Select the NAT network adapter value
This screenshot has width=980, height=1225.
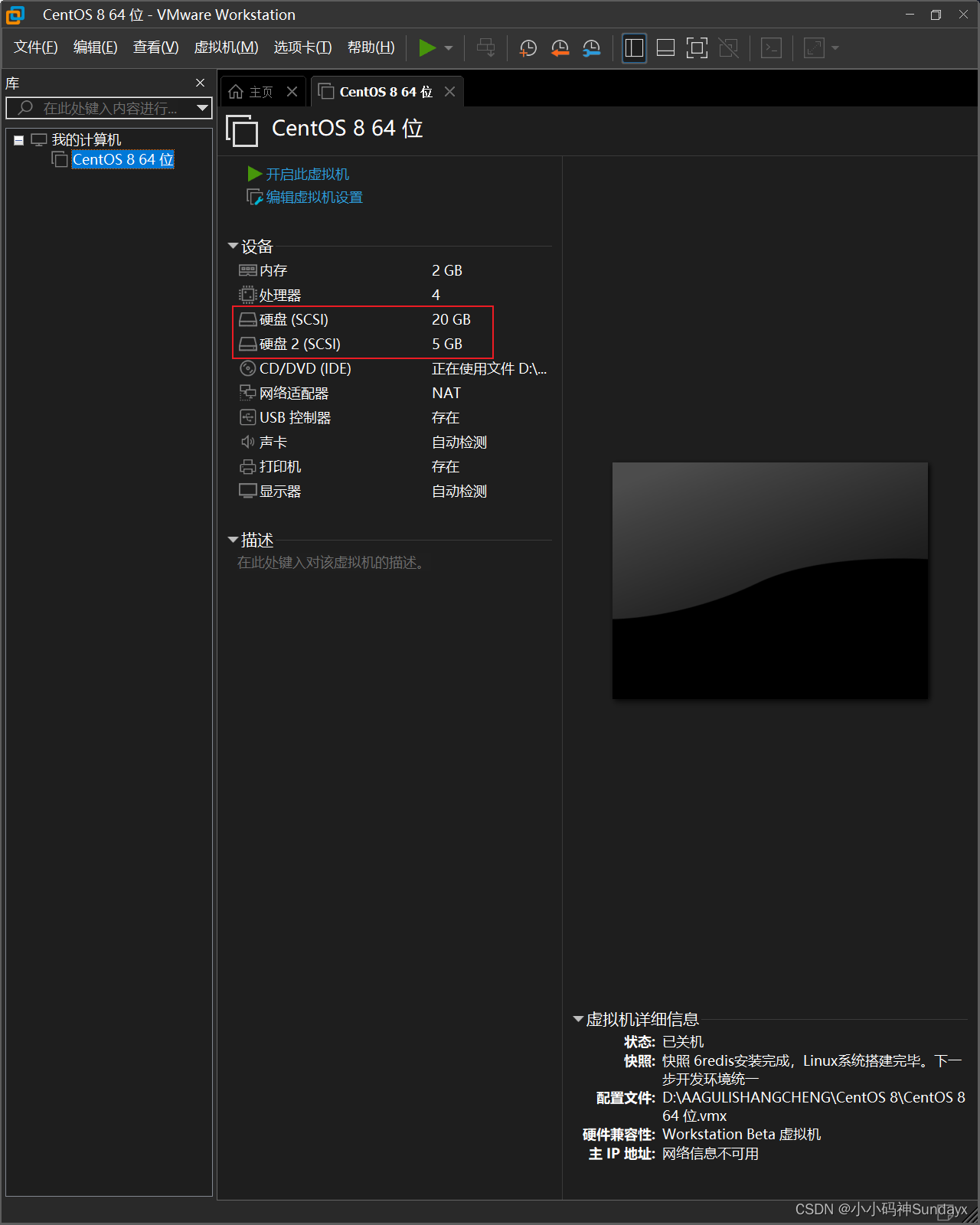pos(446,393)
